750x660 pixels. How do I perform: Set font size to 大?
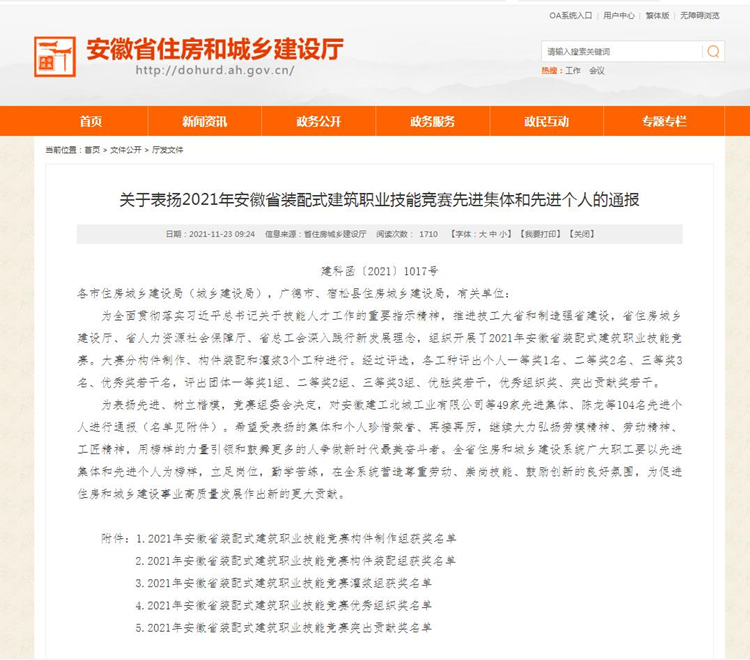[x=484, y=234]
